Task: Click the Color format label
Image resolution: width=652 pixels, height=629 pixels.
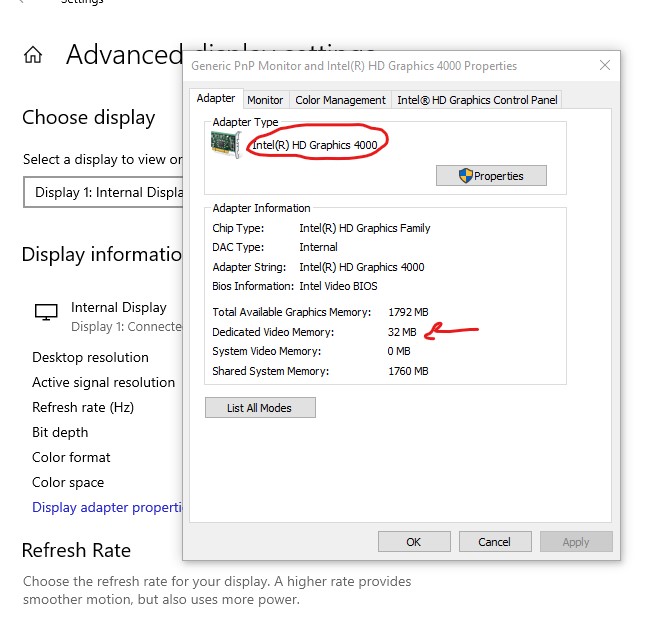Action: (x=71, y=457)
